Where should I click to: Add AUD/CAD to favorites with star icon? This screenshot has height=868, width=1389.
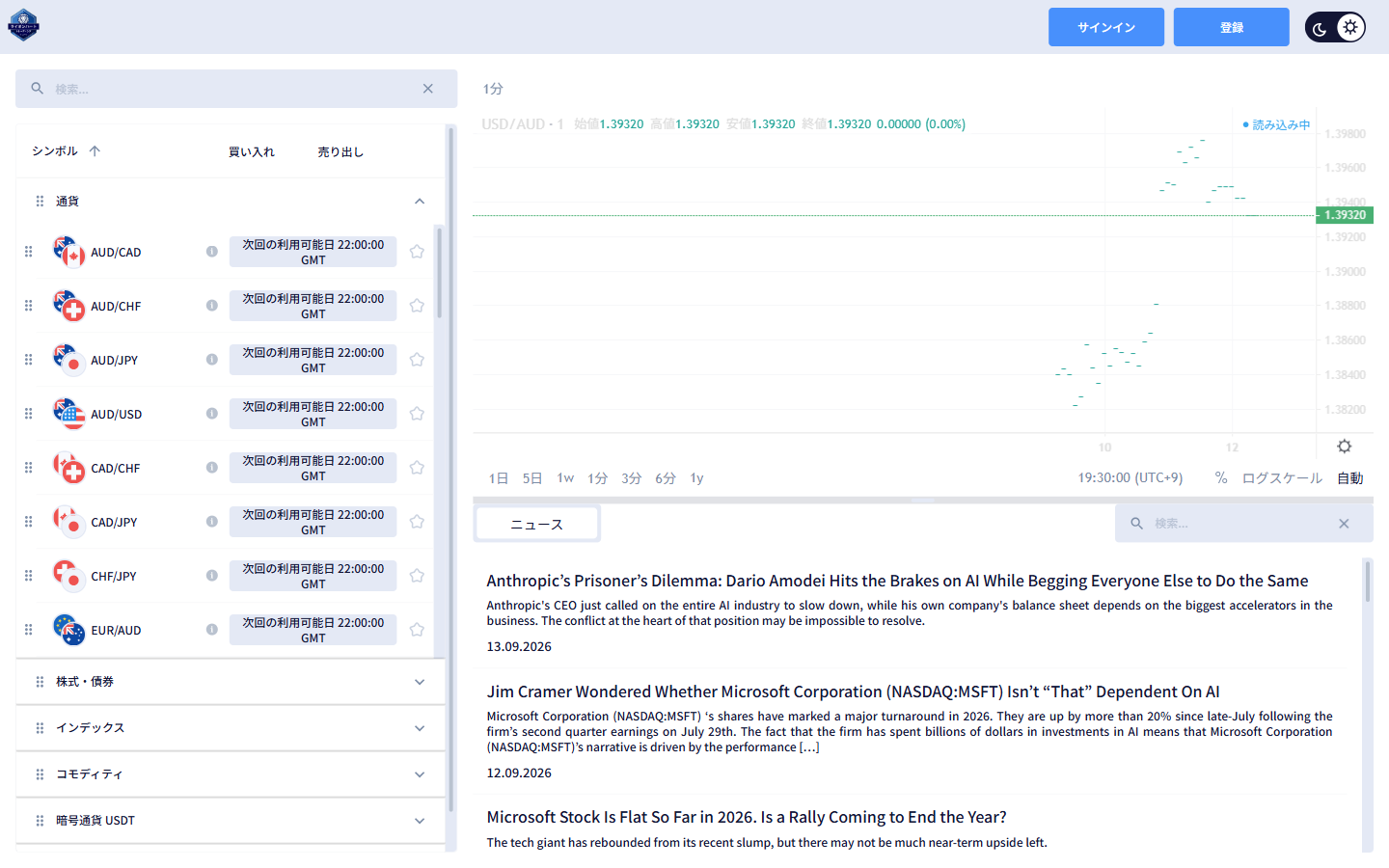tap(417, 252)
